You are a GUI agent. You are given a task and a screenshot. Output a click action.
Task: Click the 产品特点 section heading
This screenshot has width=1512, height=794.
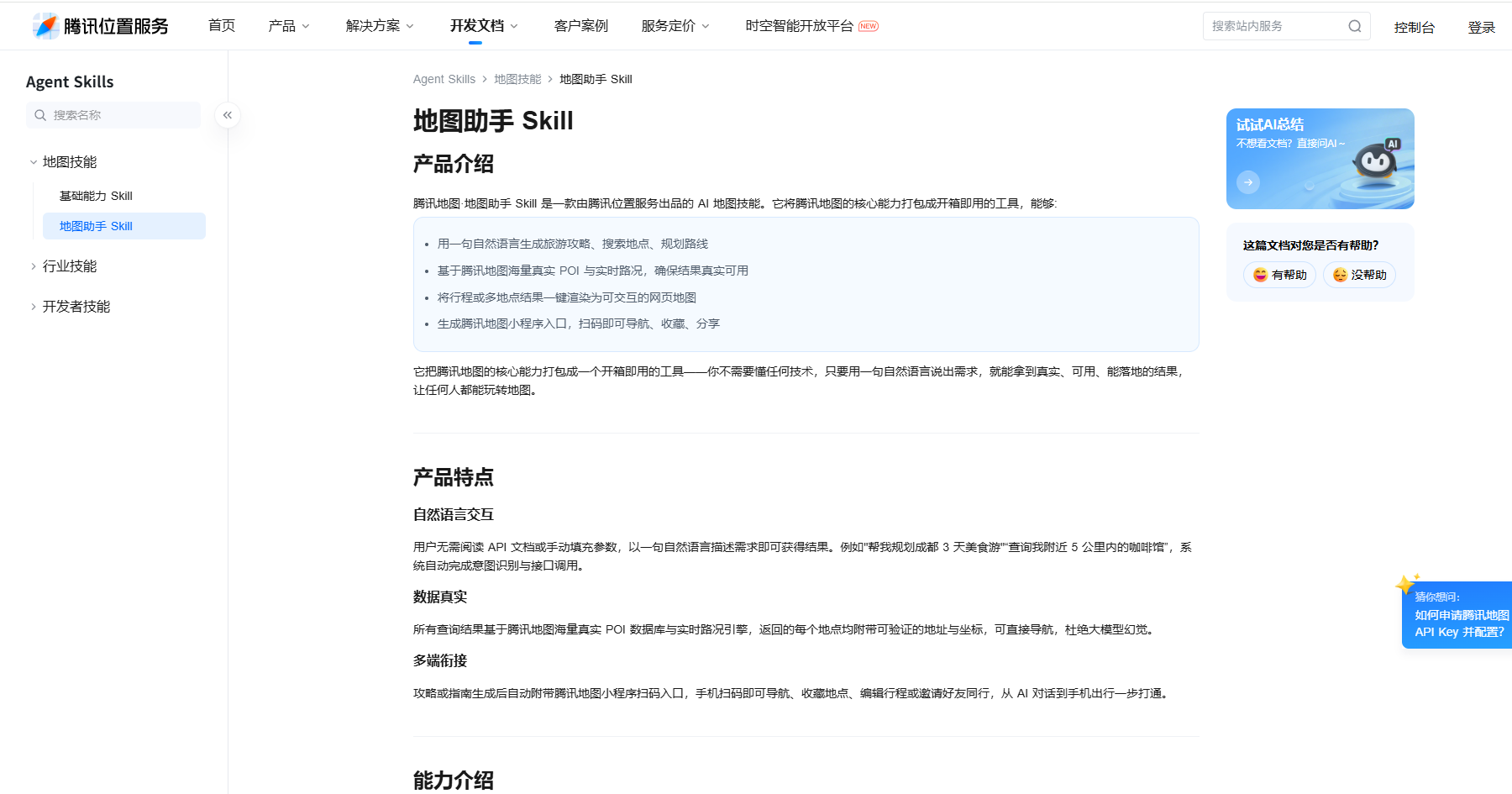click(454, 477)
